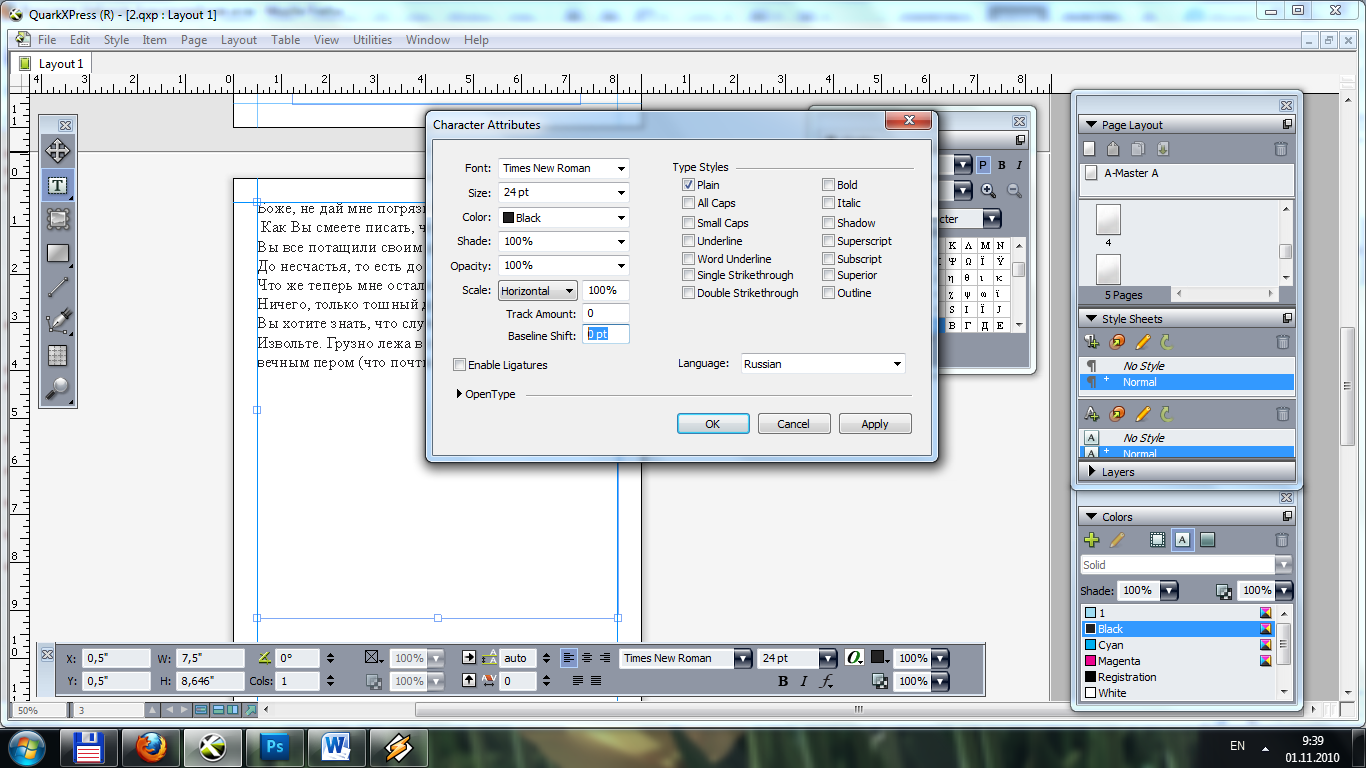Image resolution: width=1366 pixels, height=768 pixels.
Task: Open the Utilities menu
Action: (372, 40)
